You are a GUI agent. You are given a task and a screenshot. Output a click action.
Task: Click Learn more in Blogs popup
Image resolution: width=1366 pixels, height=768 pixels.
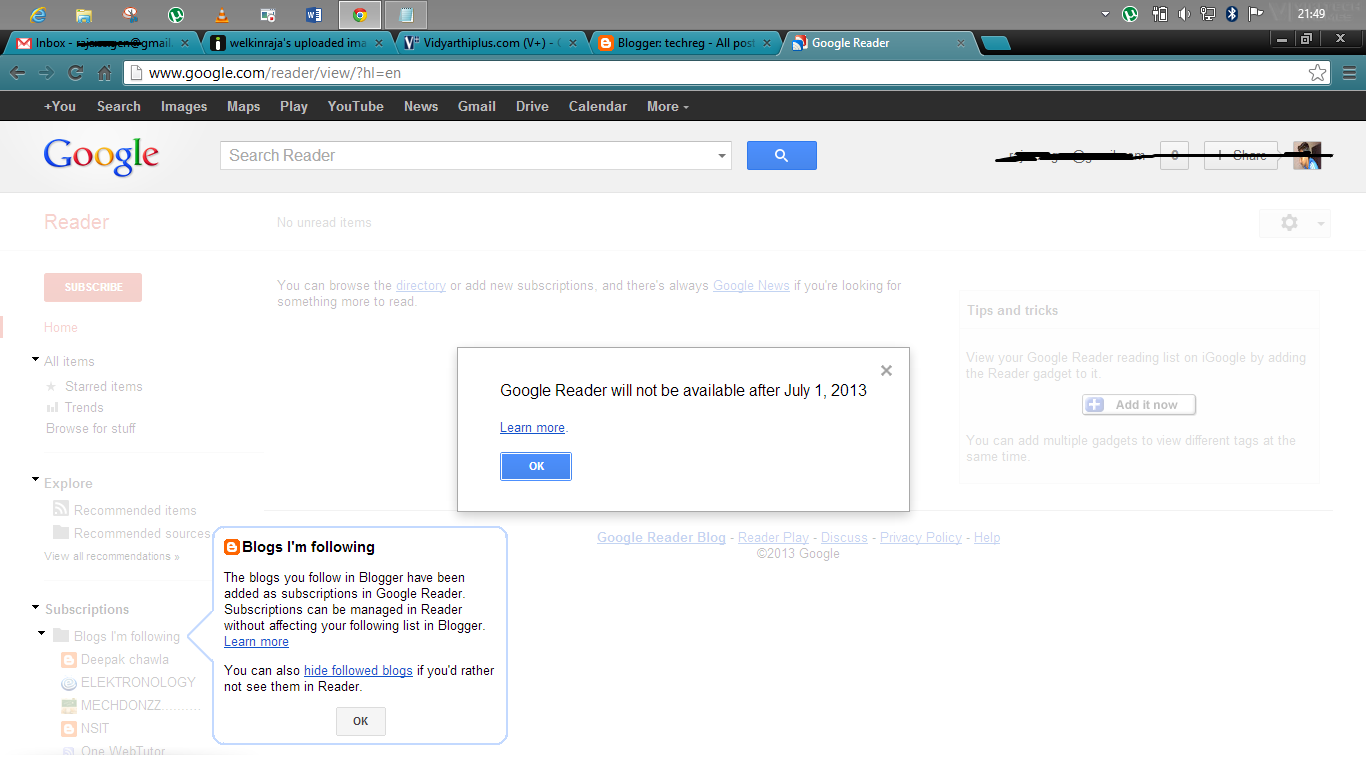pyautogui.click(x=256, y=641)
